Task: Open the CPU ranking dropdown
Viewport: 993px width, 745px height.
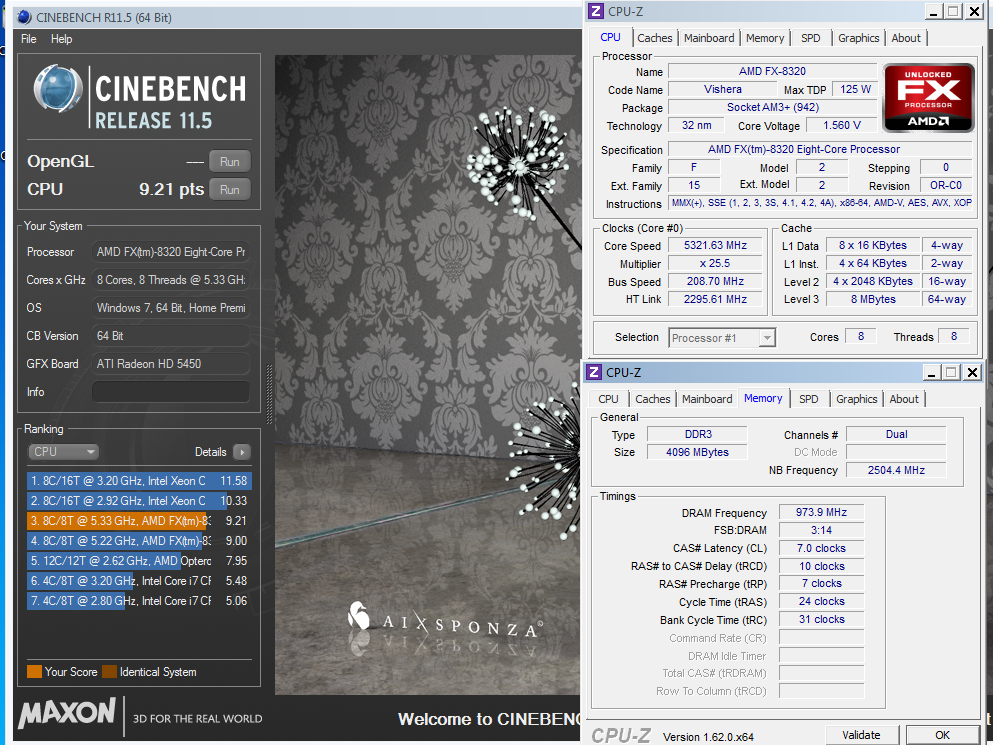Action: (x=63, y=452)
